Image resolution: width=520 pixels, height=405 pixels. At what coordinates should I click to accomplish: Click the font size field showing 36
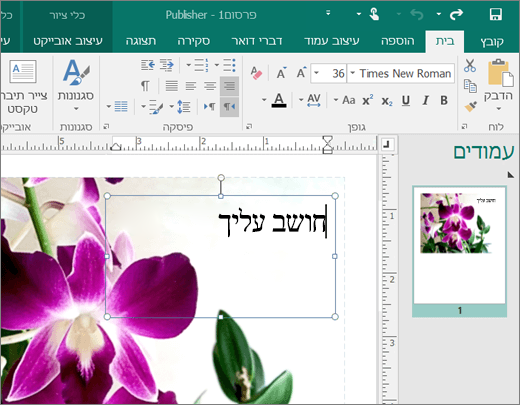coord(333,73)
